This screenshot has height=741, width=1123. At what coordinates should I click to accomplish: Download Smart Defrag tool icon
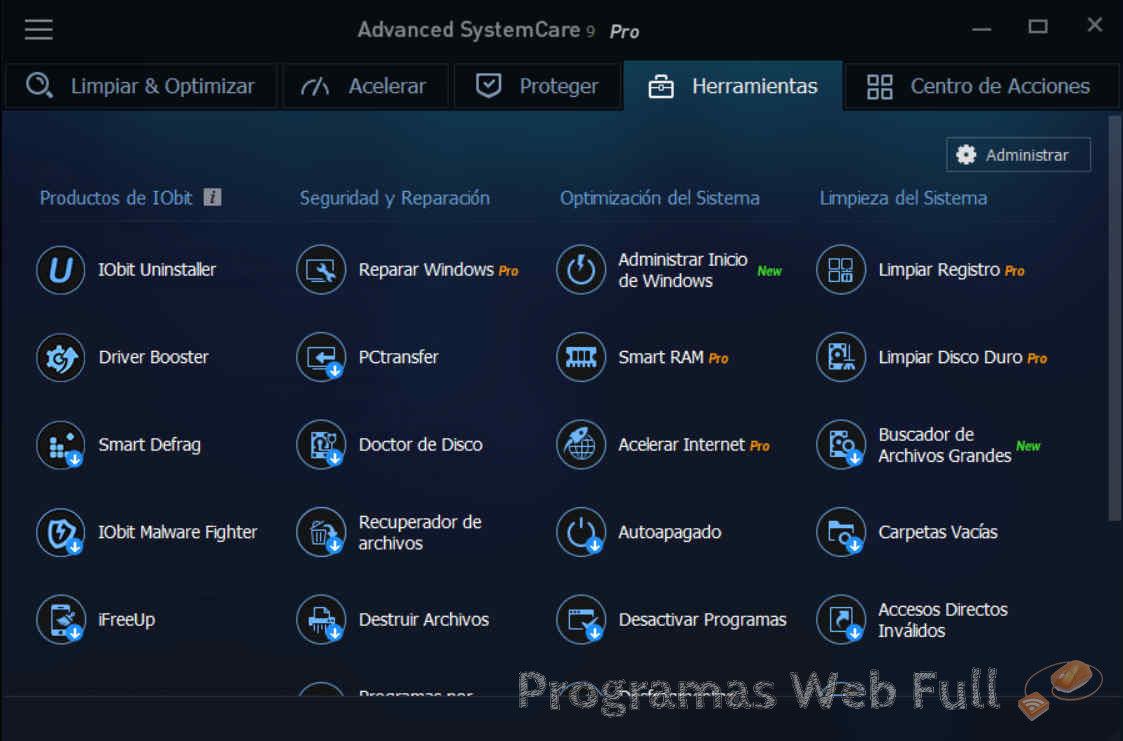[61, 445]
